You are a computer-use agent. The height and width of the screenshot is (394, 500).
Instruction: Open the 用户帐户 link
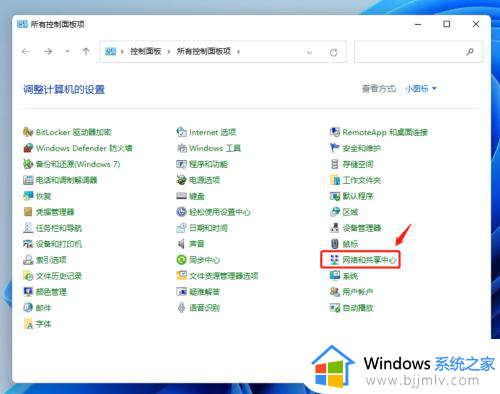[358, 292]
